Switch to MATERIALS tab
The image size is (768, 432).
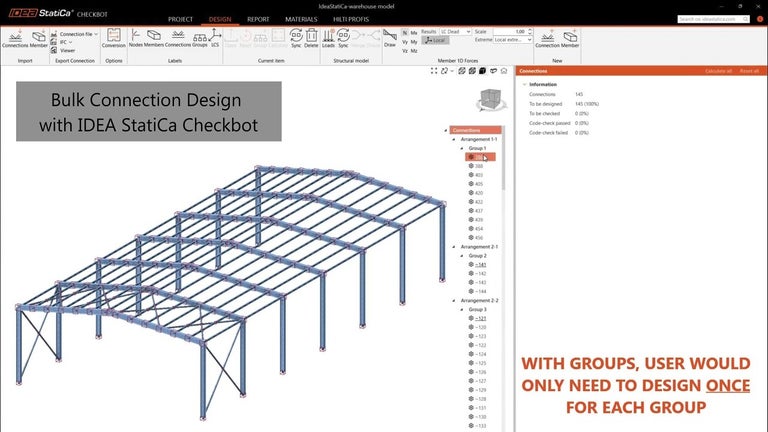pyautogui.click(x=301, y=19)
